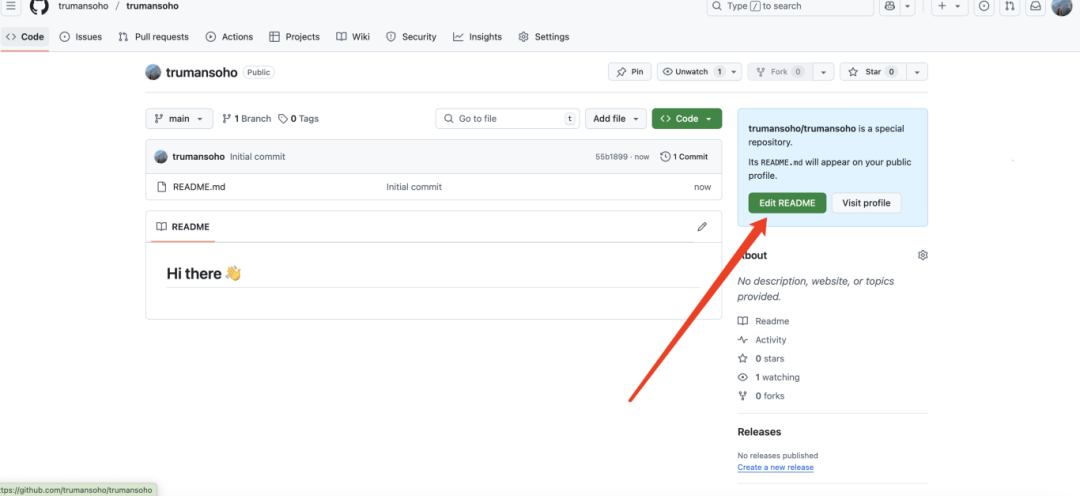1080x496 pixels.
Task: Expand the main branch dropdown
Action: pyautogui.click(x=179, y=118)
